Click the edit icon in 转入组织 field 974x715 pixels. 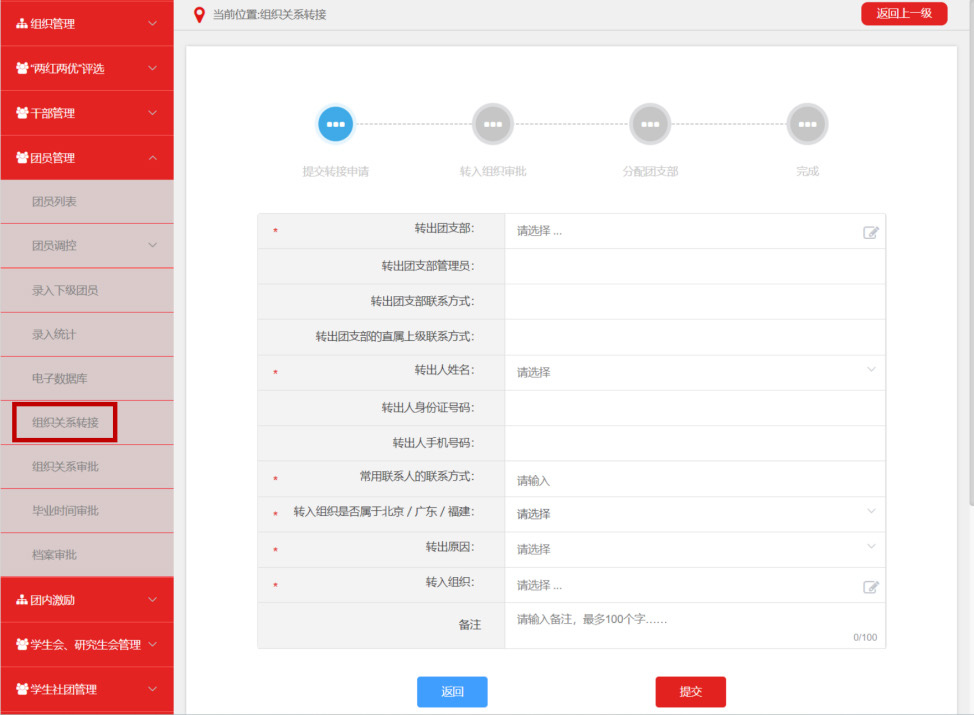[870, 587]
